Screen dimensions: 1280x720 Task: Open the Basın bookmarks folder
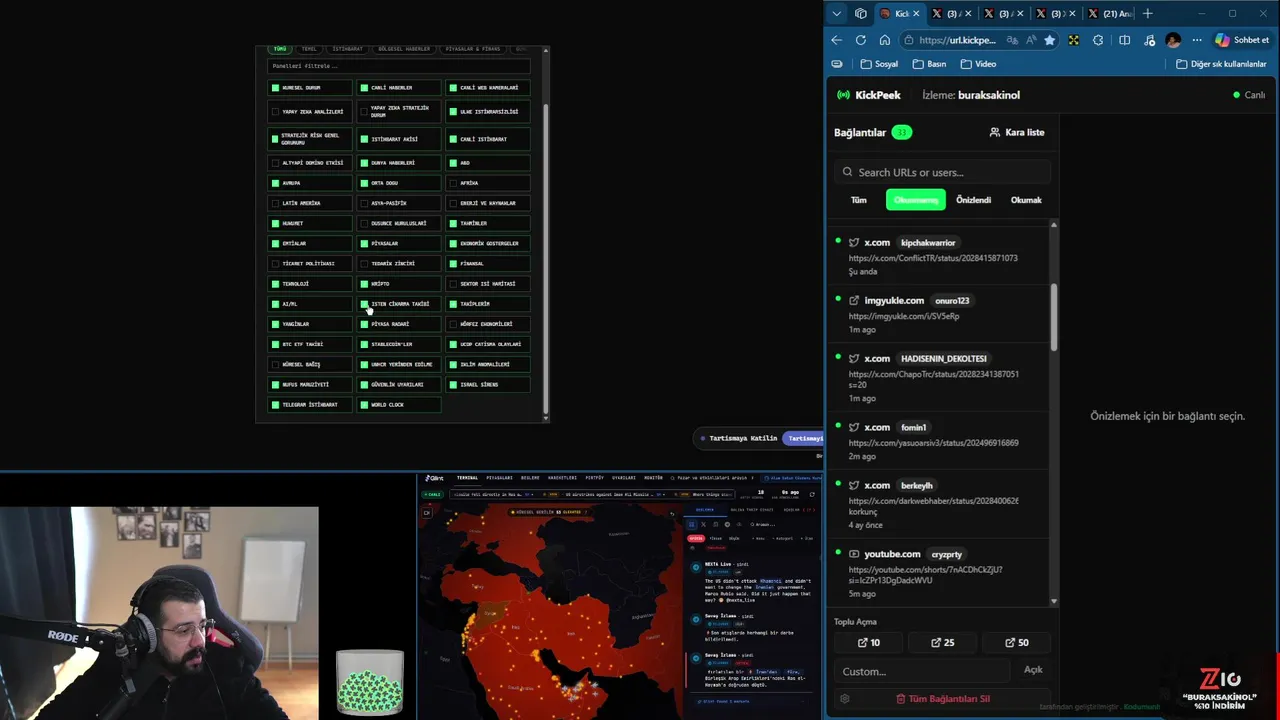[x=929, y=64]
